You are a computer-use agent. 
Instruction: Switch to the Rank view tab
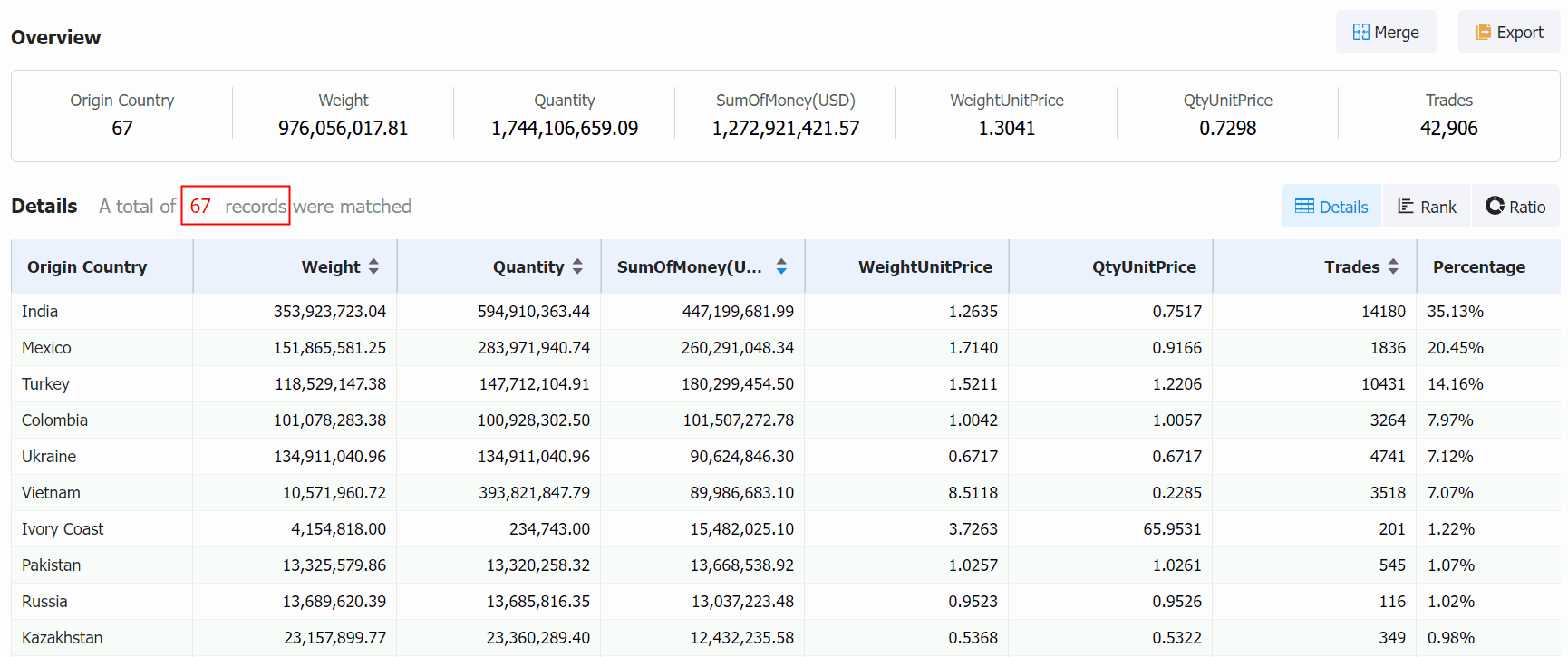click(x=1427, y=207)
